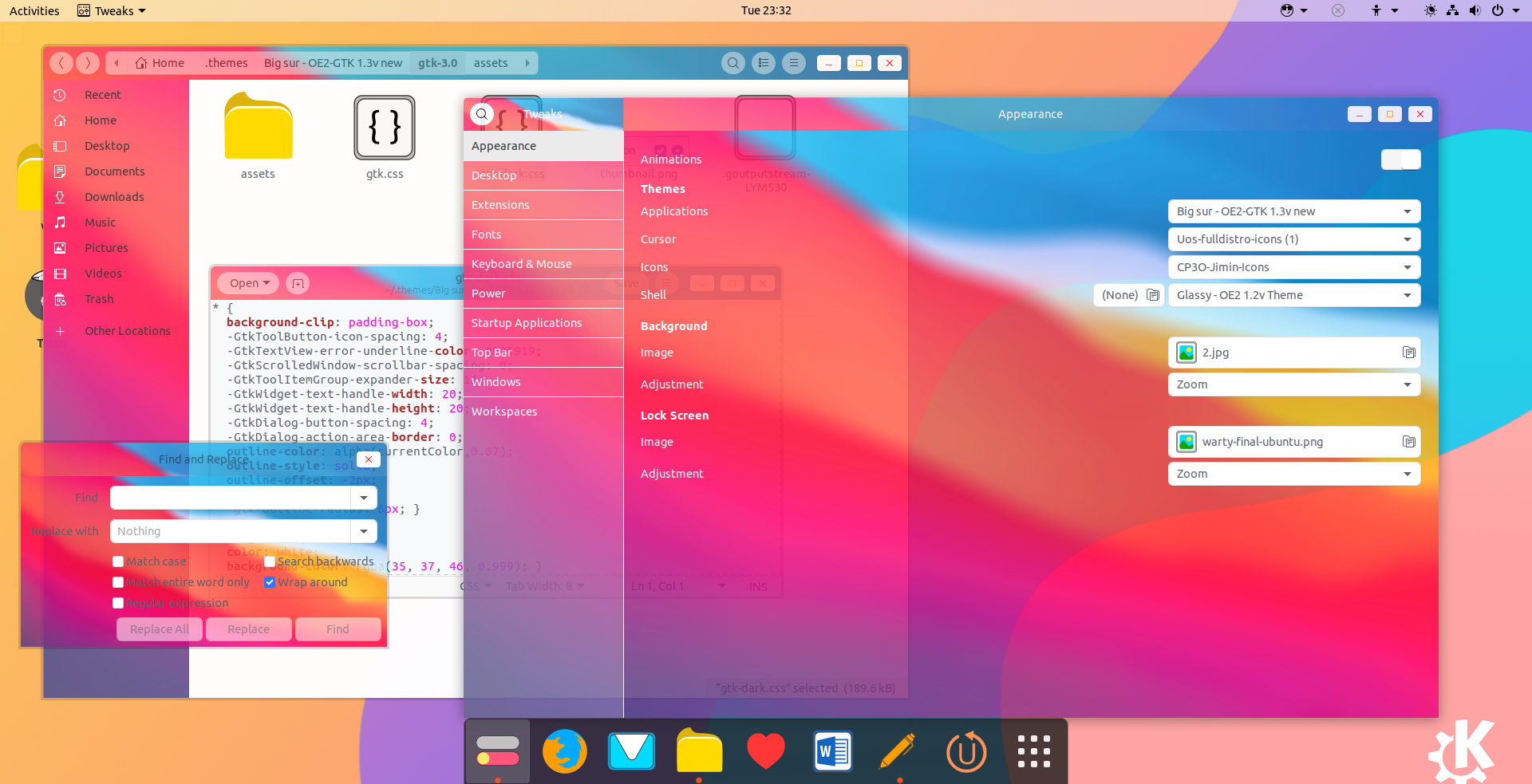Open the Lock Screen Adjustment Zoom dropdown
This screenshot has height=784, width=1532.
pyautogui.click(x=1294, y=474)
